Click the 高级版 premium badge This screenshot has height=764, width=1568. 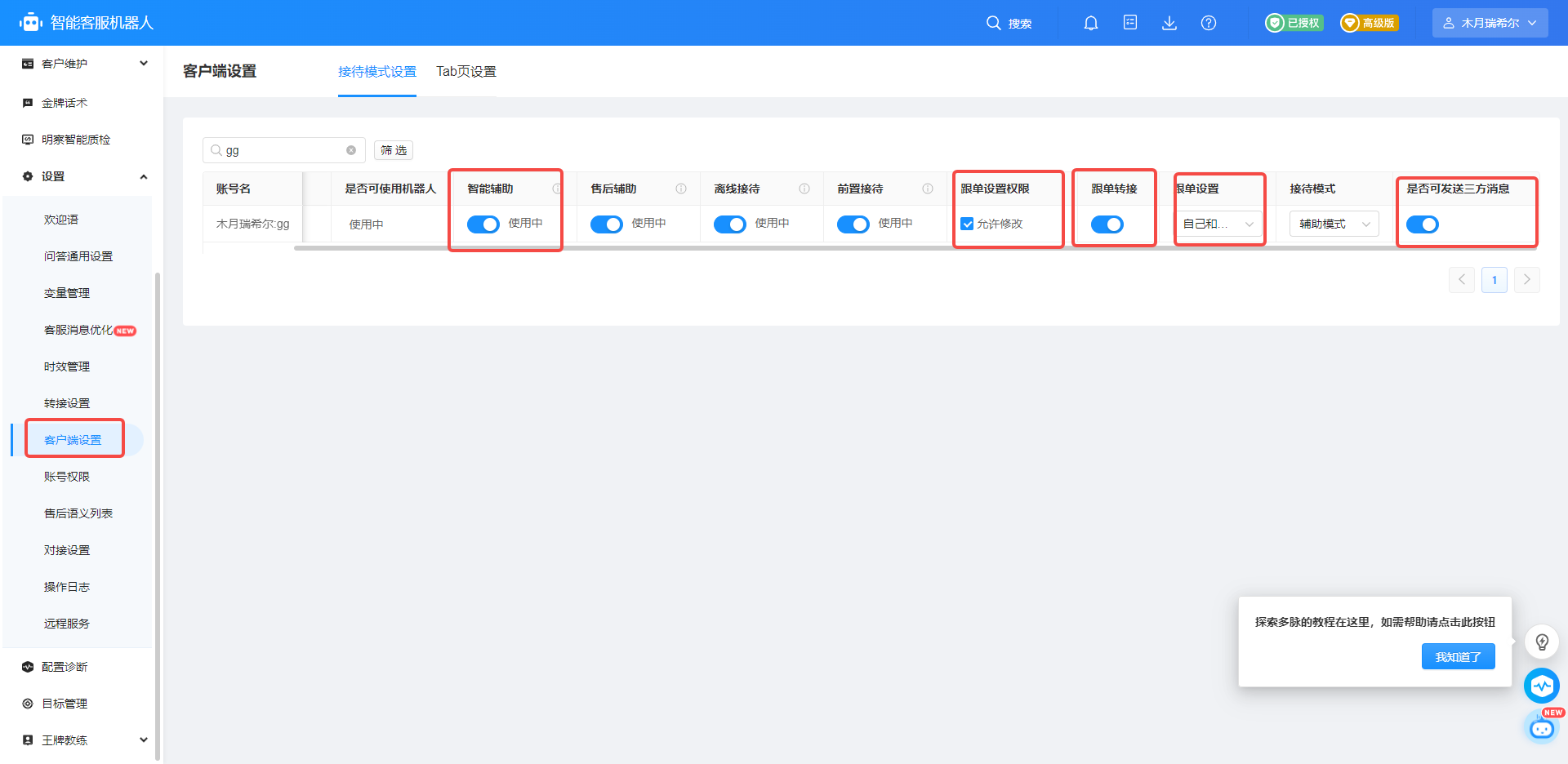[x=1370, y=23]
